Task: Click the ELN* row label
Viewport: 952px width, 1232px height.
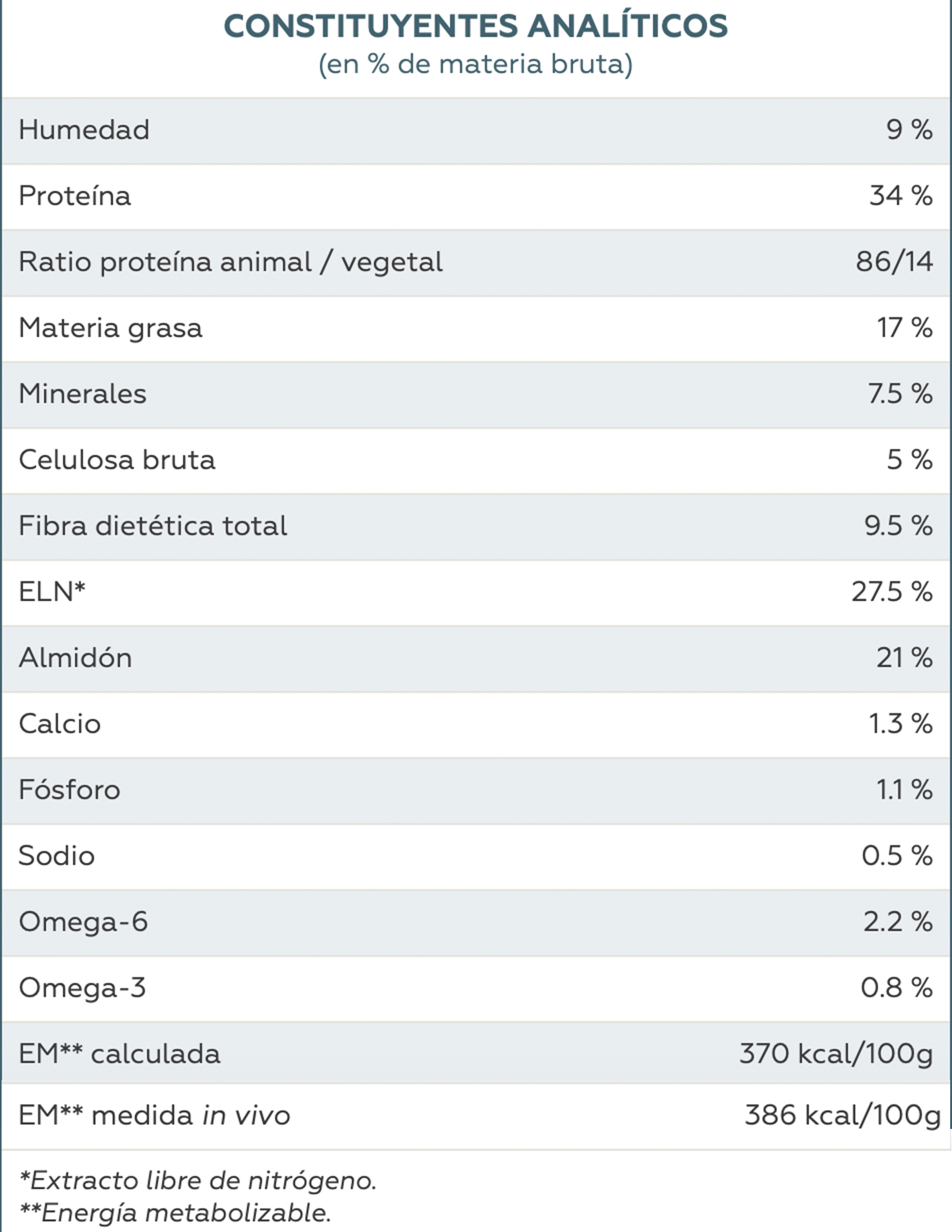Action: [52, 592]
